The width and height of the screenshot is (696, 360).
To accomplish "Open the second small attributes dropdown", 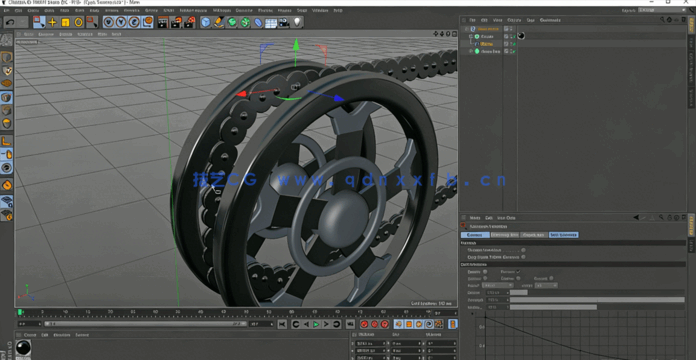I will pyautogui.click(x=546, y=285).
